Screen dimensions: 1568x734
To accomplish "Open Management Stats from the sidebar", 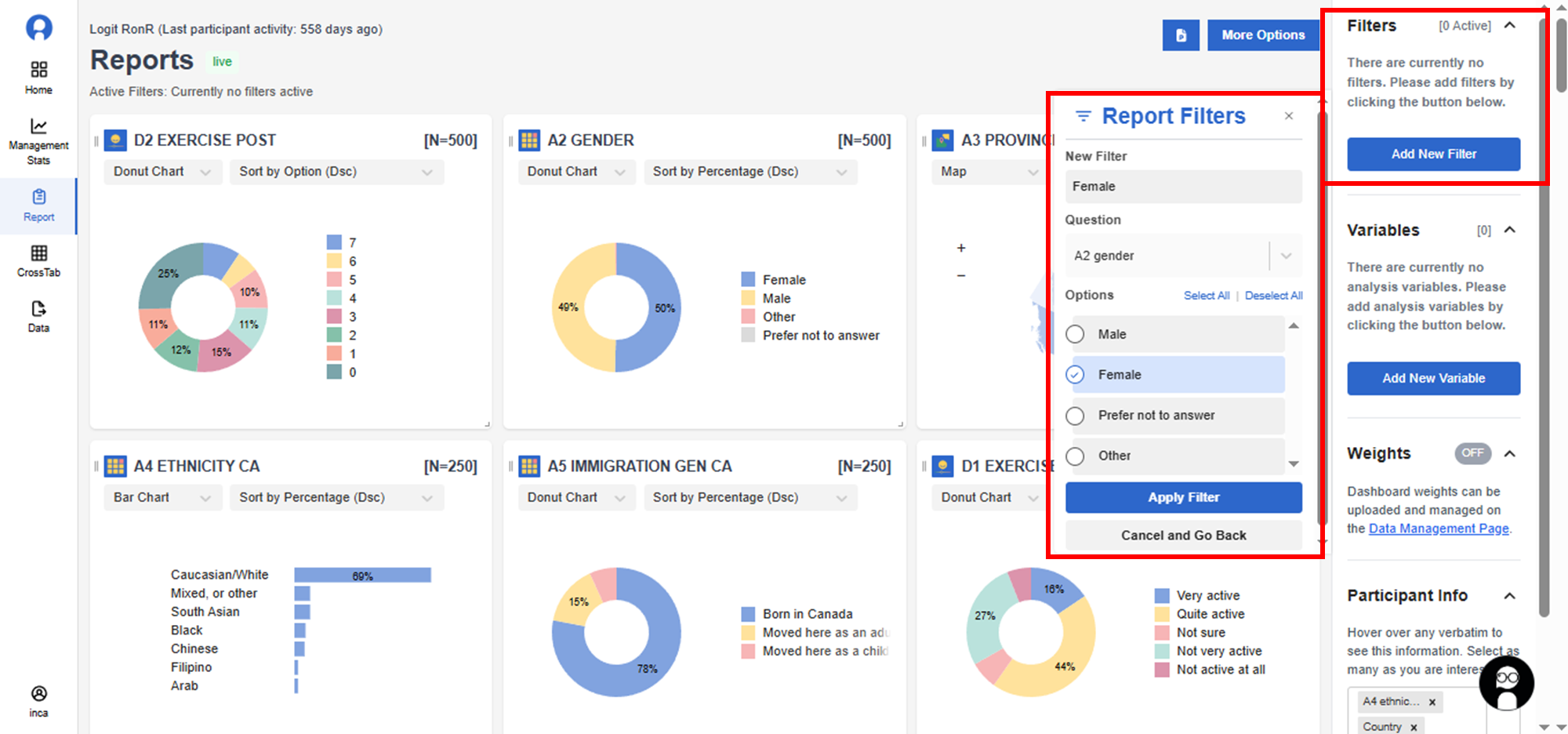I will tap(38, 141).
